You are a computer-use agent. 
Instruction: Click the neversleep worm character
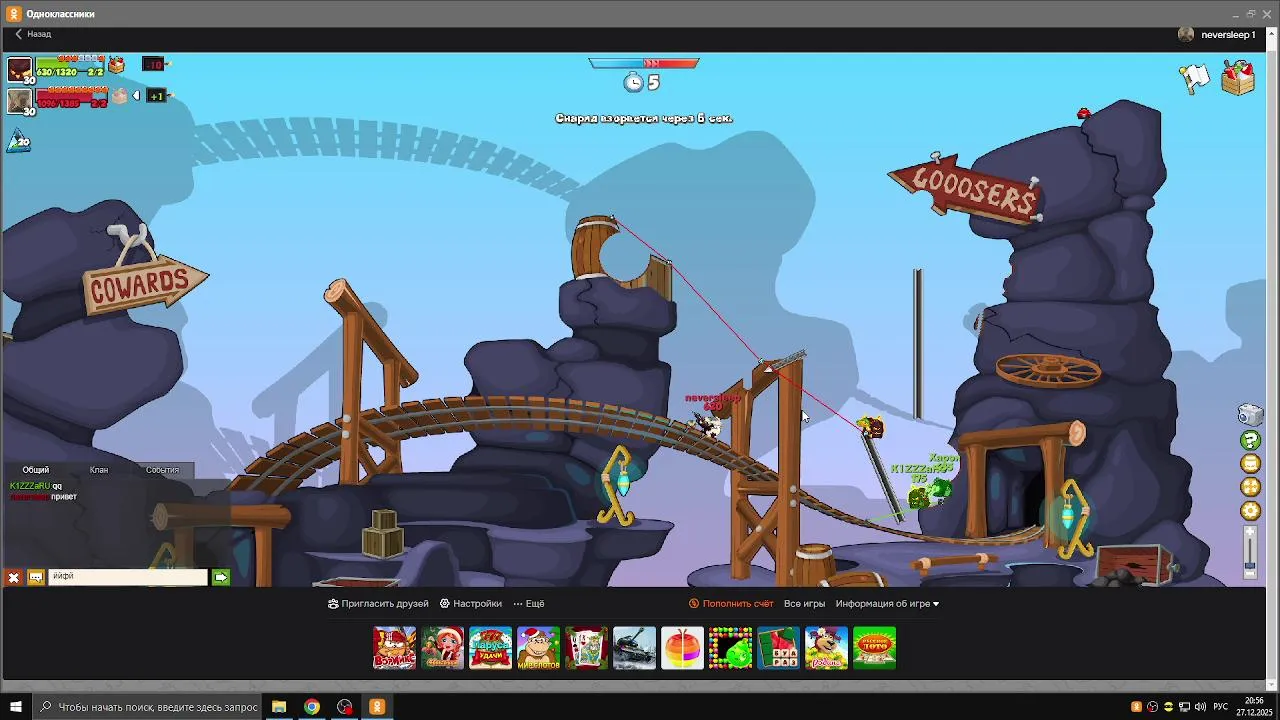[x=709, y=426]
